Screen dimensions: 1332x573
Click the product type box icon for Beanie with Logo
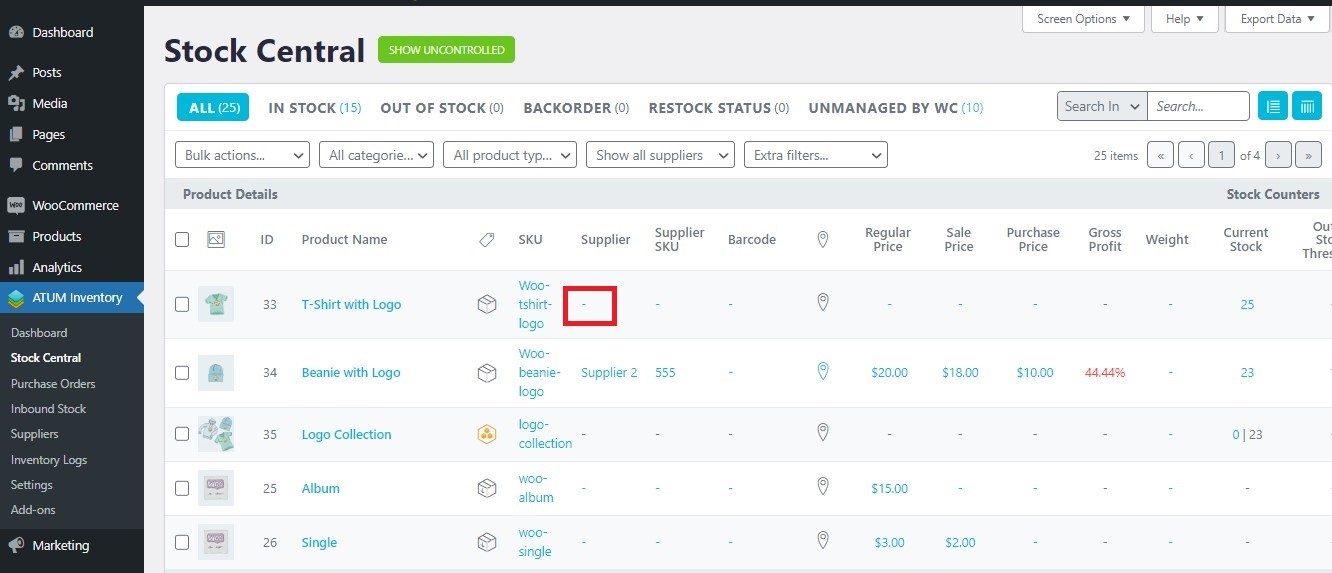tap(487, 372)
